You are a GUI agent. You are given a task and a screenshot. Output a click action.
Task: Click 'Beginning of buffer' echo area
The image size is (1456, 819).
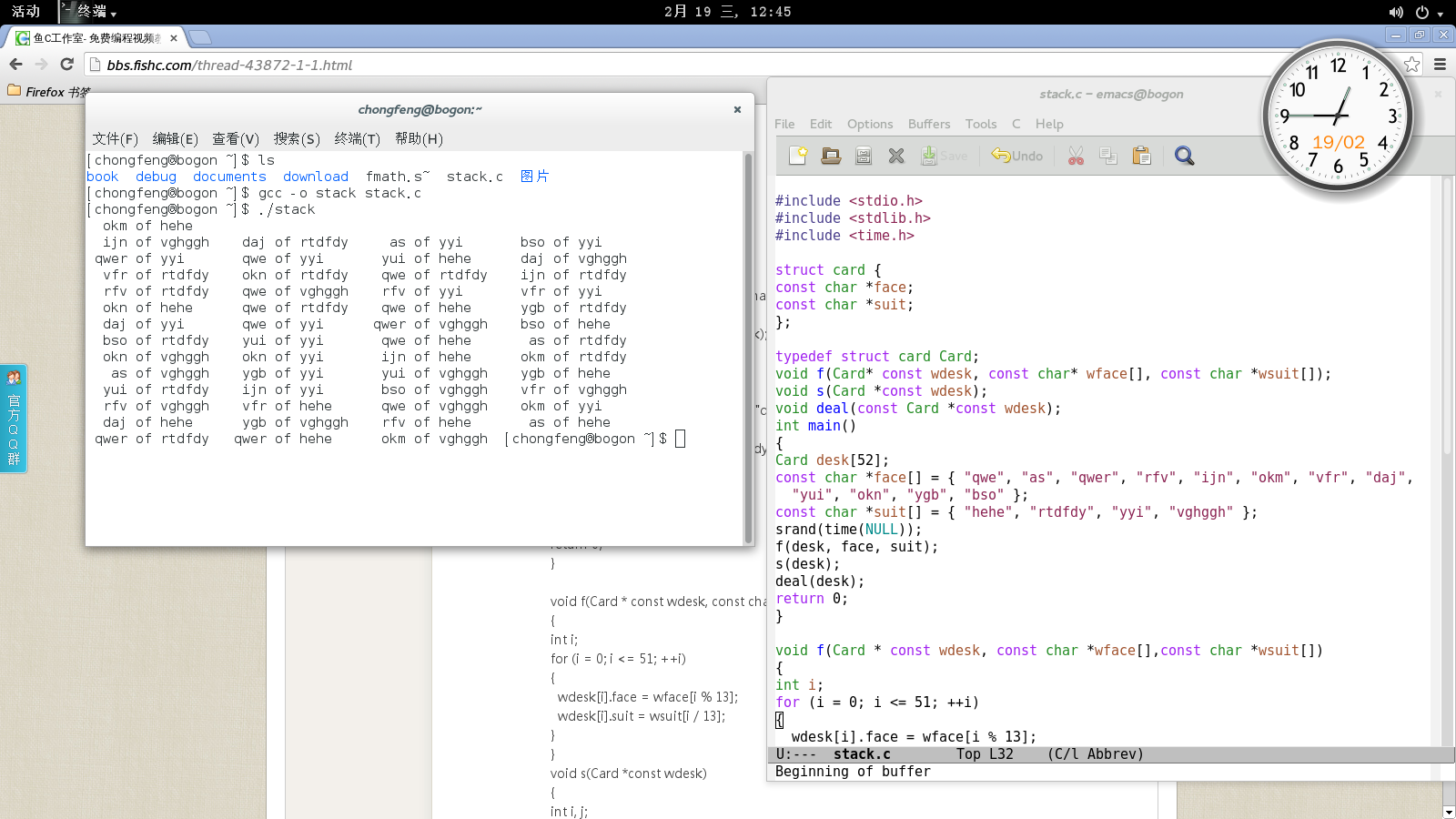pos(853,772)
